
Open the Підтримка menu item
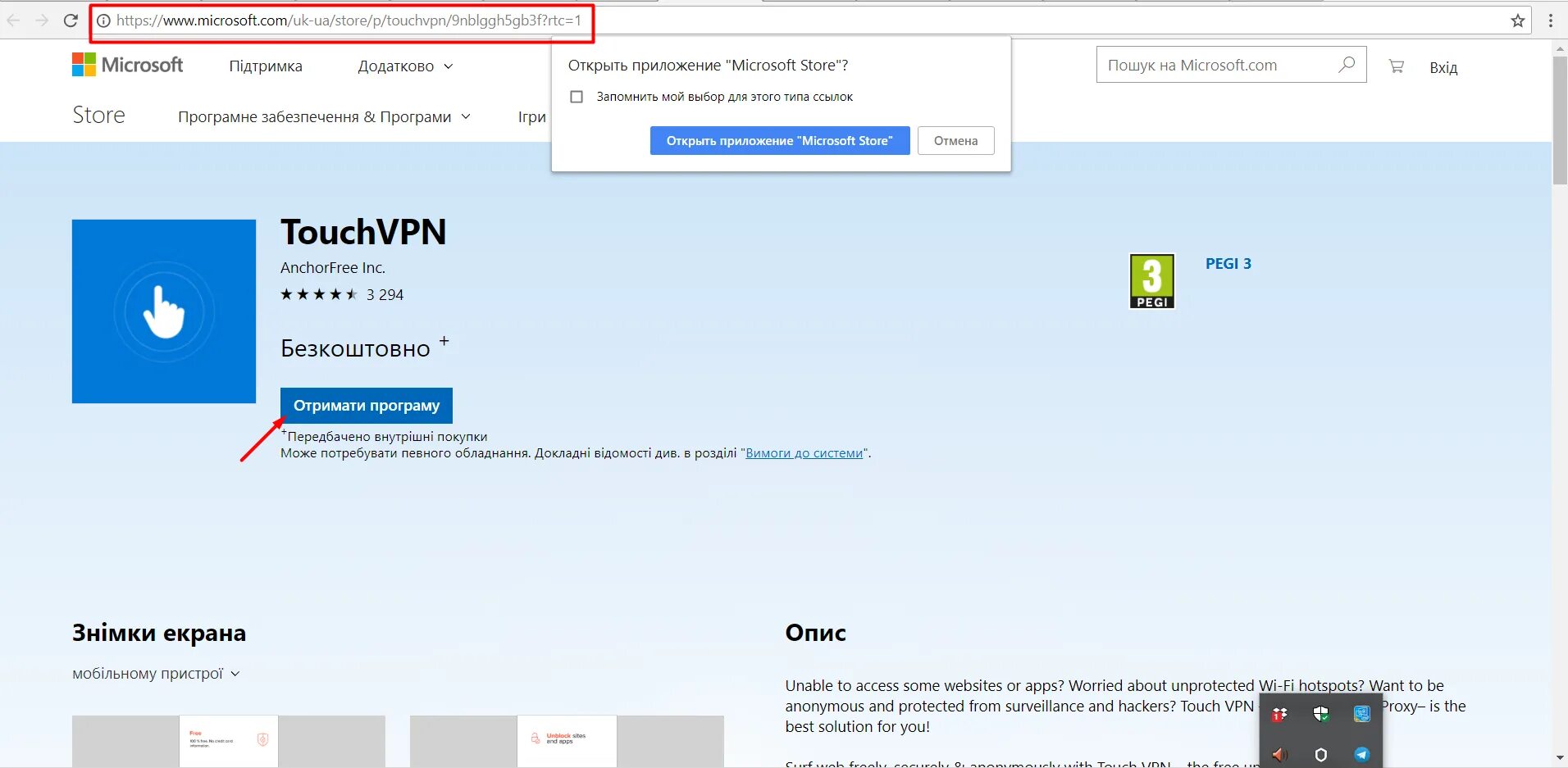(266, 66)
